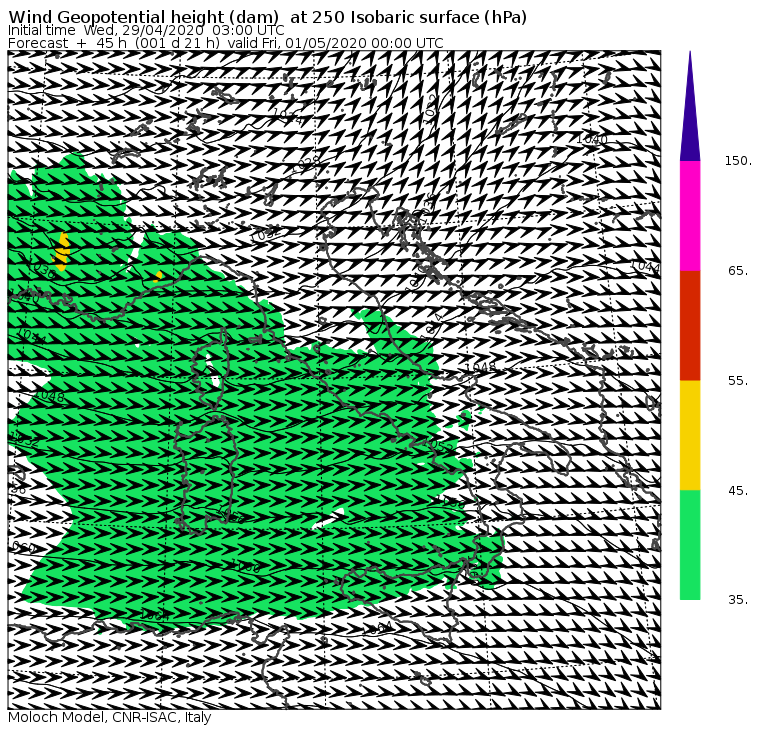Click the legend value 35.
Screen dimensions: 760x731
click(738, 600)
